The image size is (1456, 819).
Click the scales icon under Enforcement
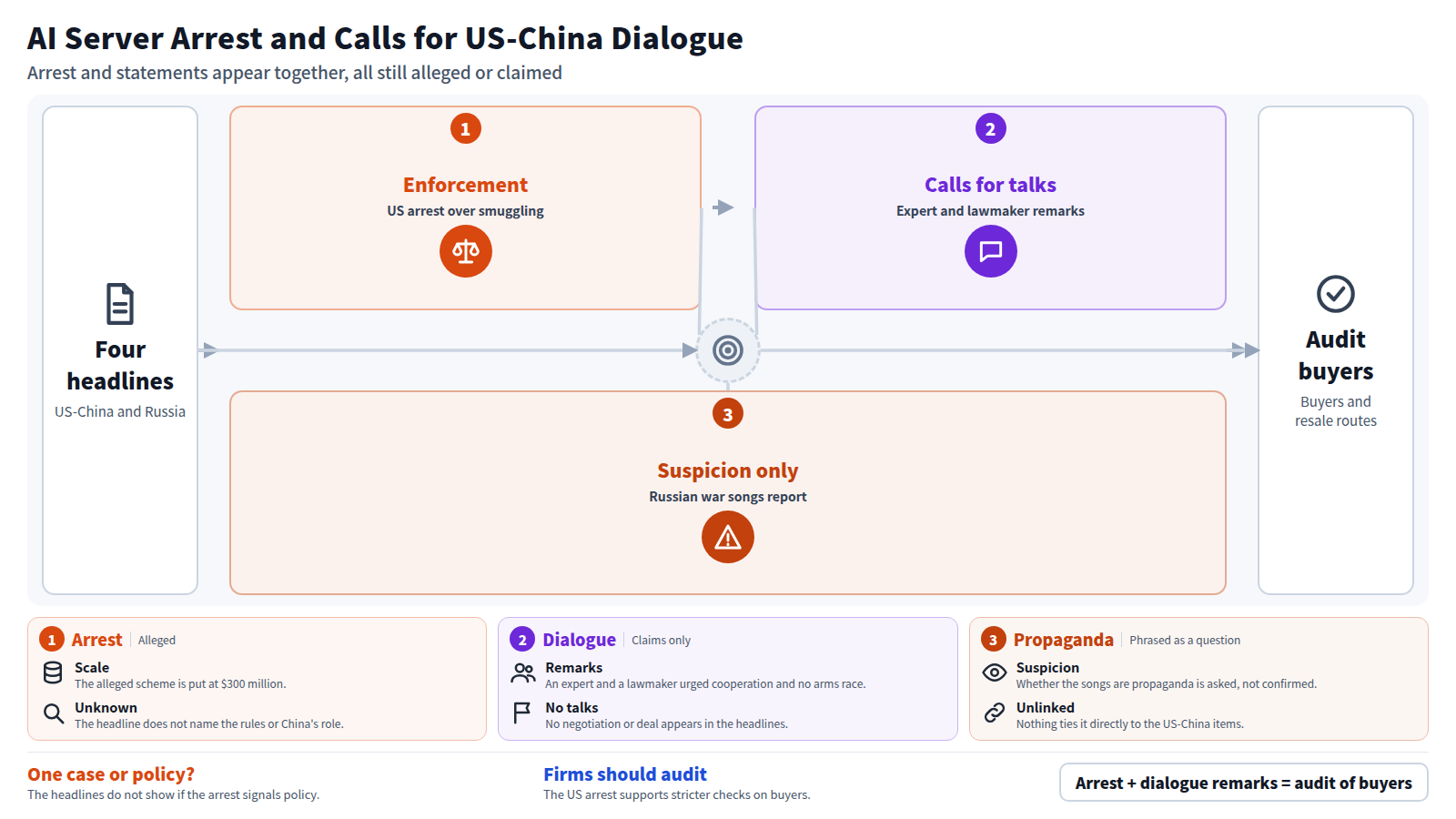[466, 251]
